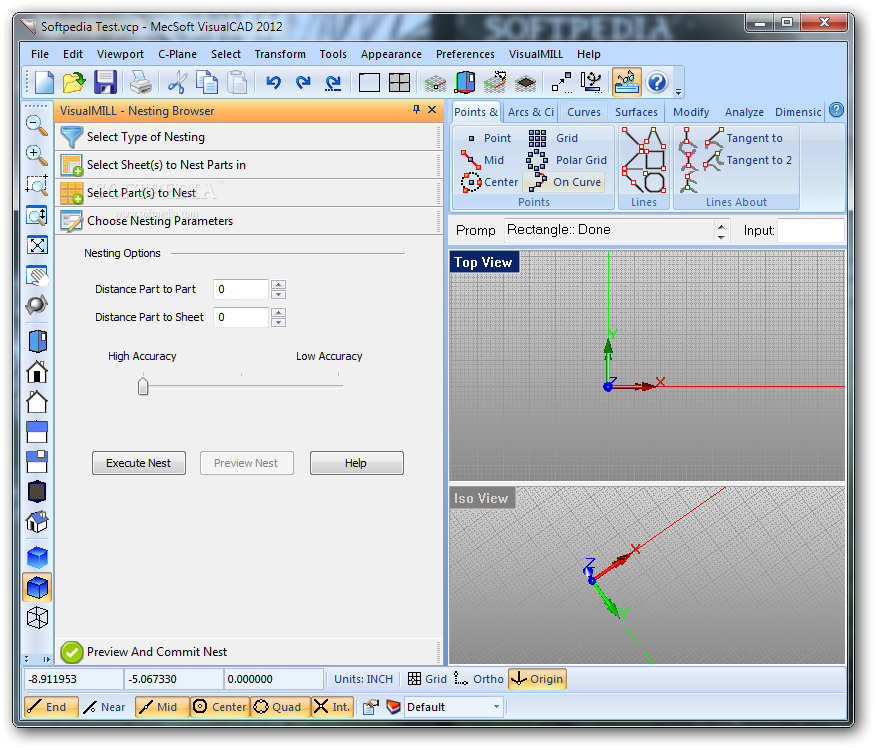Open the Transform menu
This screenshot has width=875, height=748.
click(280, 54)
